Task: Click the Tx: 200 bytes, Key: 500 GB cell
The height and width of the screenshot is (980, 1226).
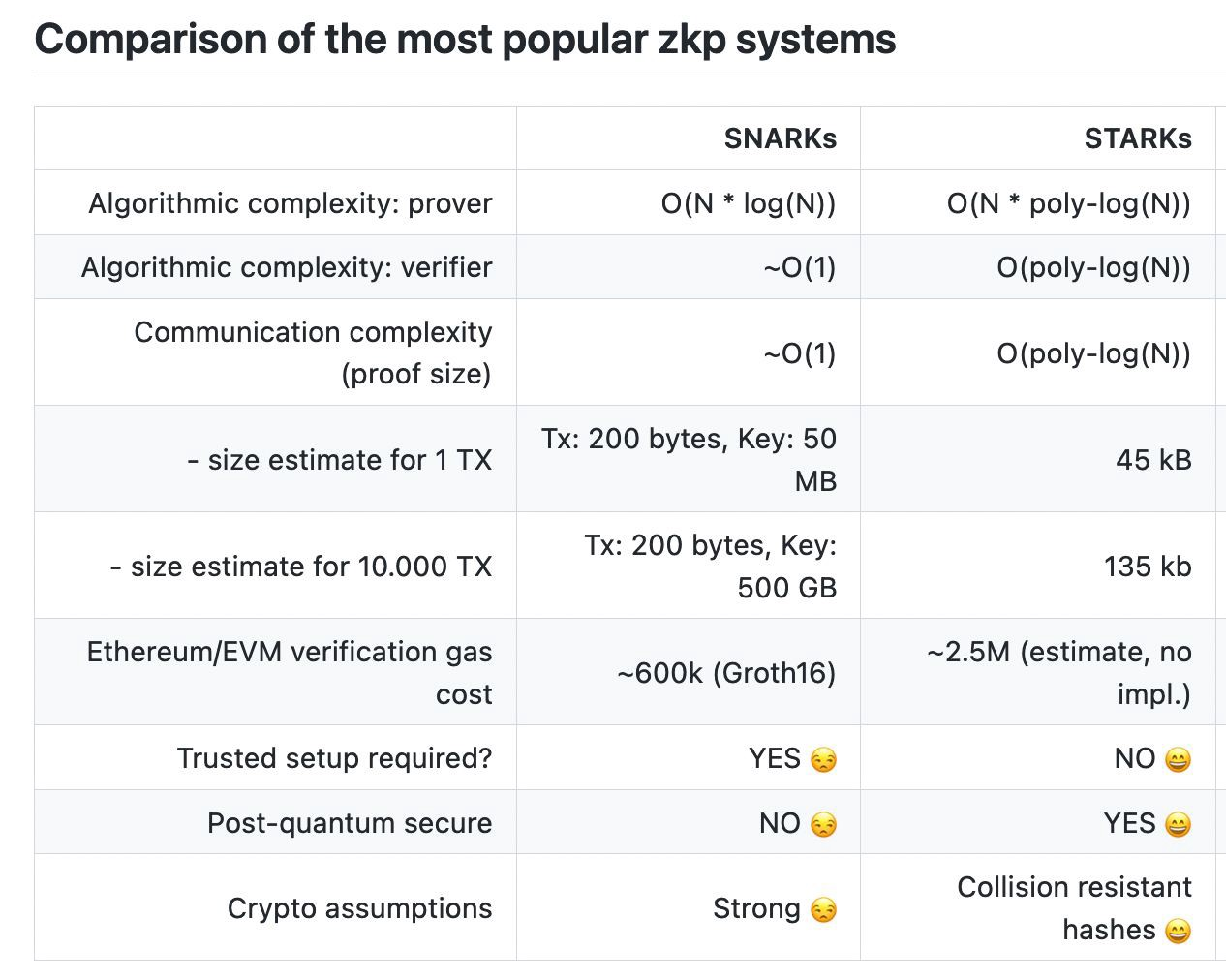Action: click(710, 566)
